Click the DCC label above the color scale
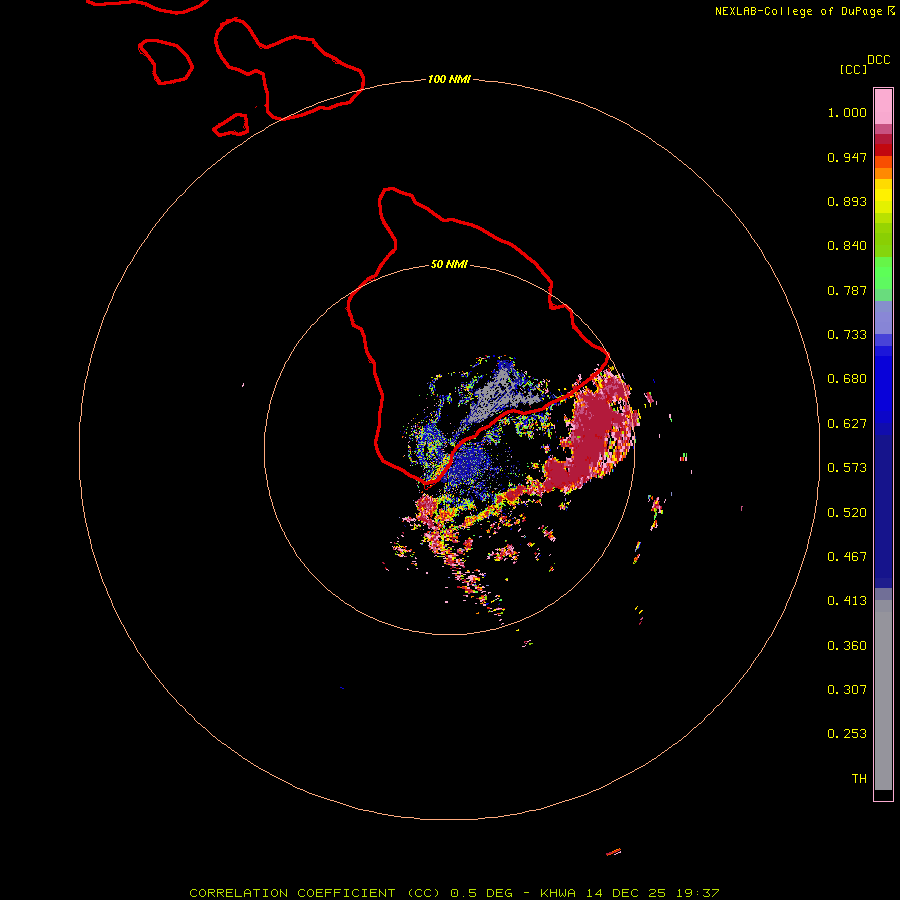 click(879, 60)
